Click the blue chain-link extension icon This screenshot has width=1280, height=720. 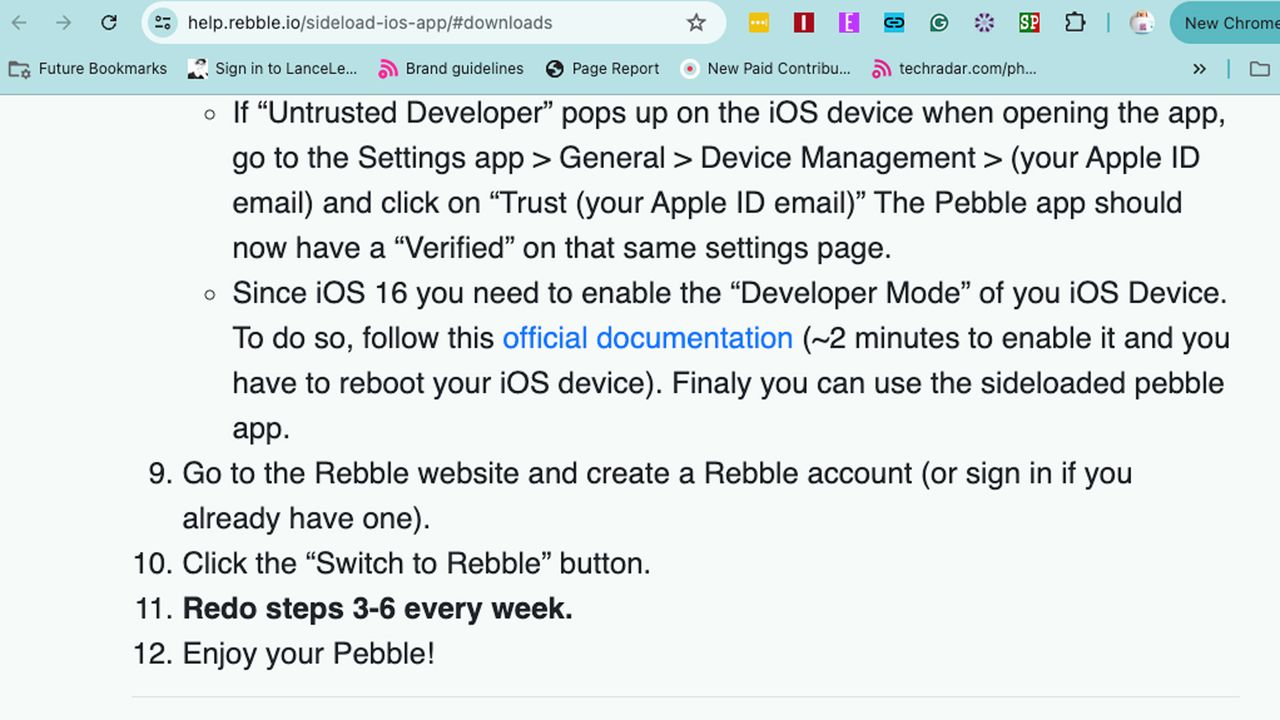[894, 22]
